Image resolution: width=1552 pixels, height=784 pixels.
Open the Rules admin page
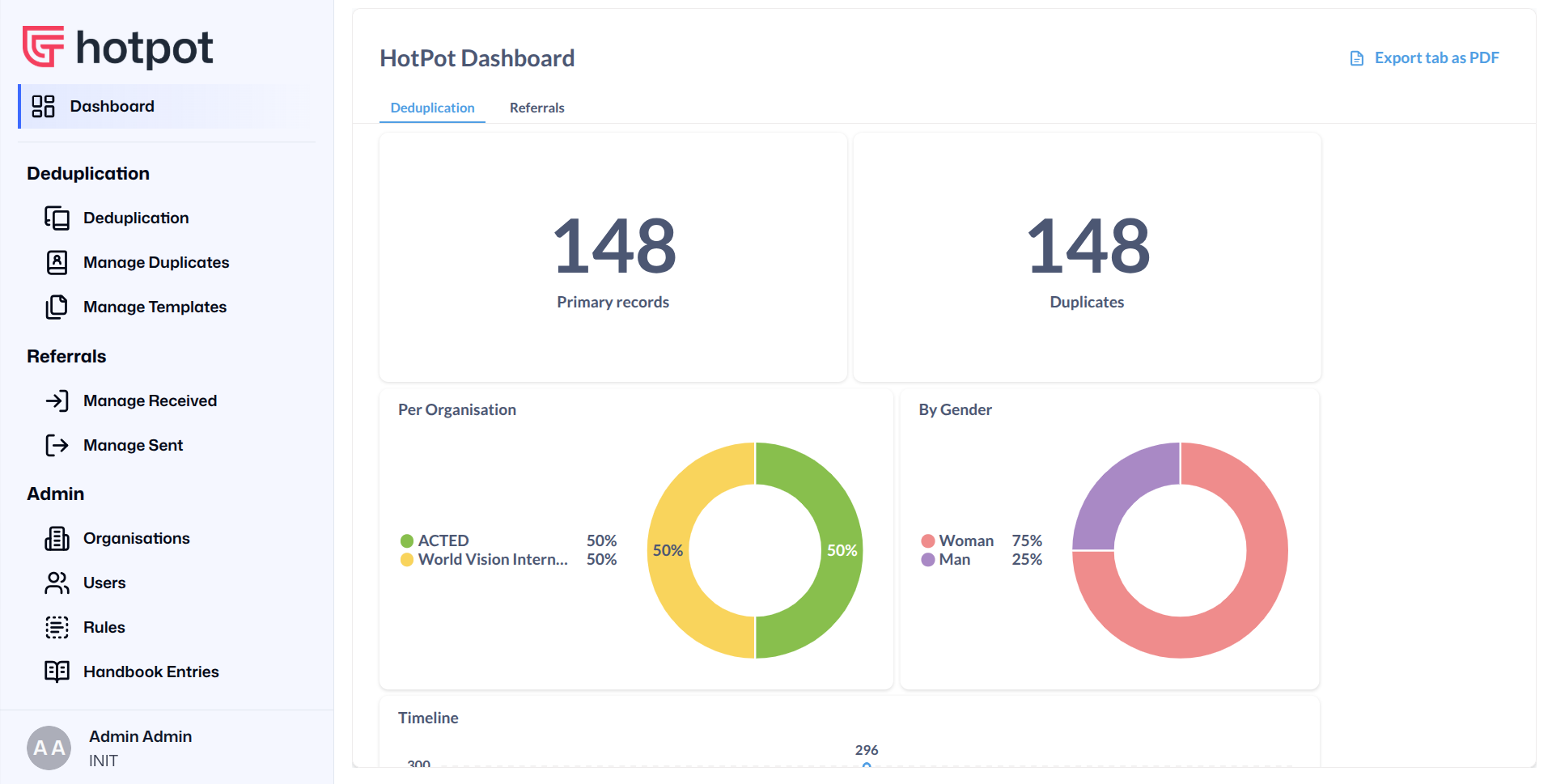[x=104, y=627]
